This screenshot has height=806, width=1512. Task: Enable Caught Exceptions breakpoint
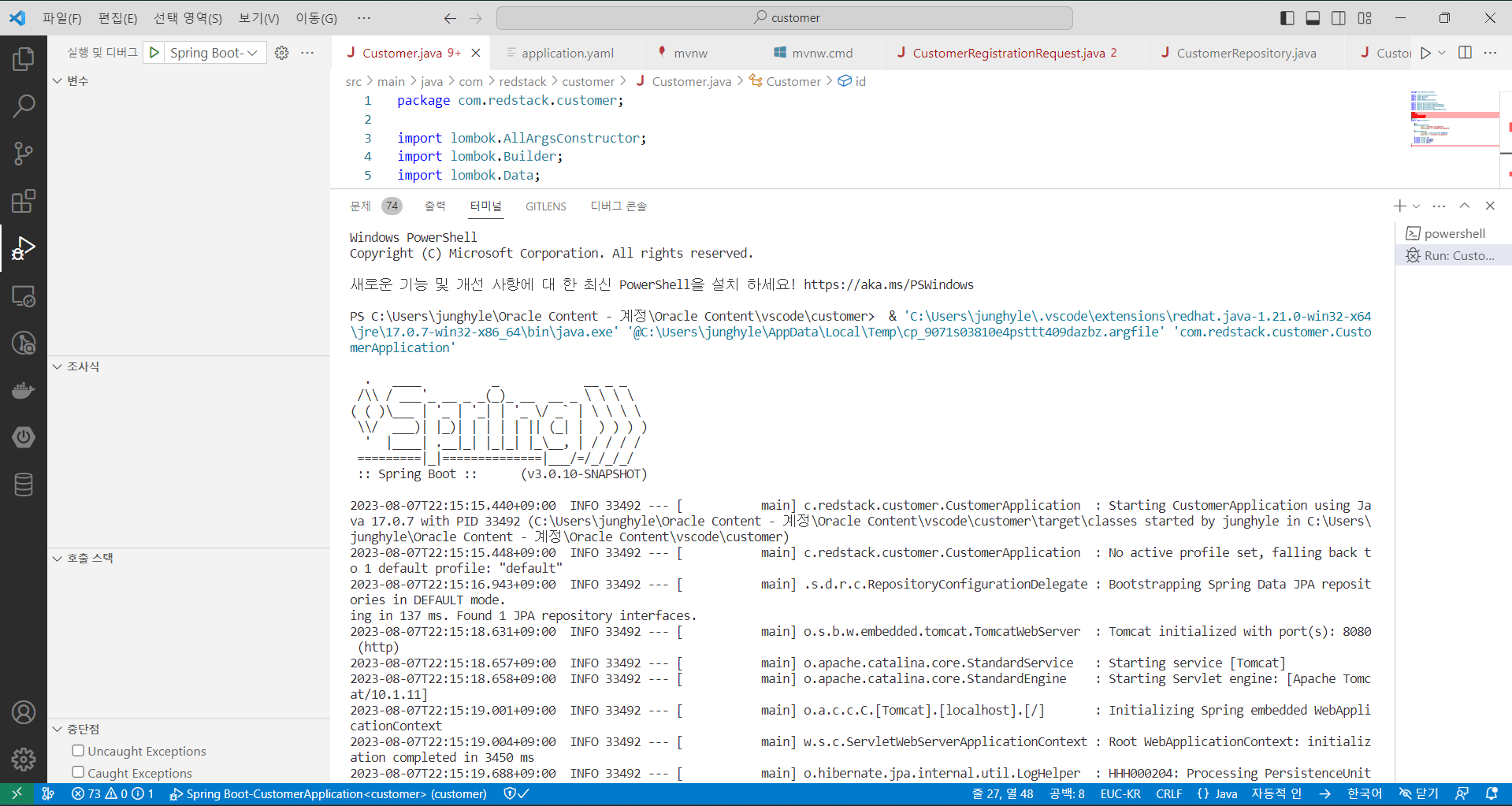point(78,772)
